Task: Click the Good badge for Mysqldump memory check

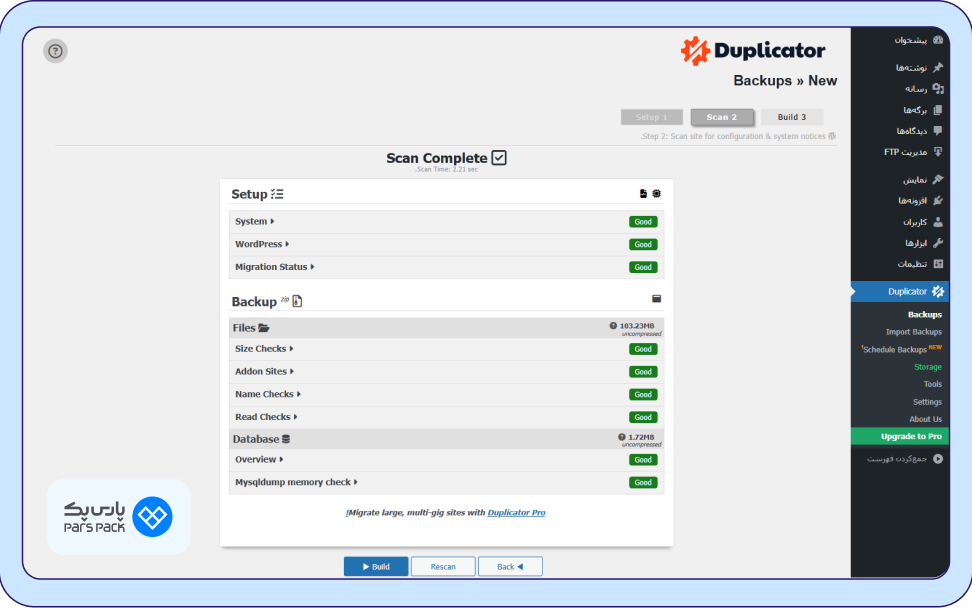Action: point(643,482)
